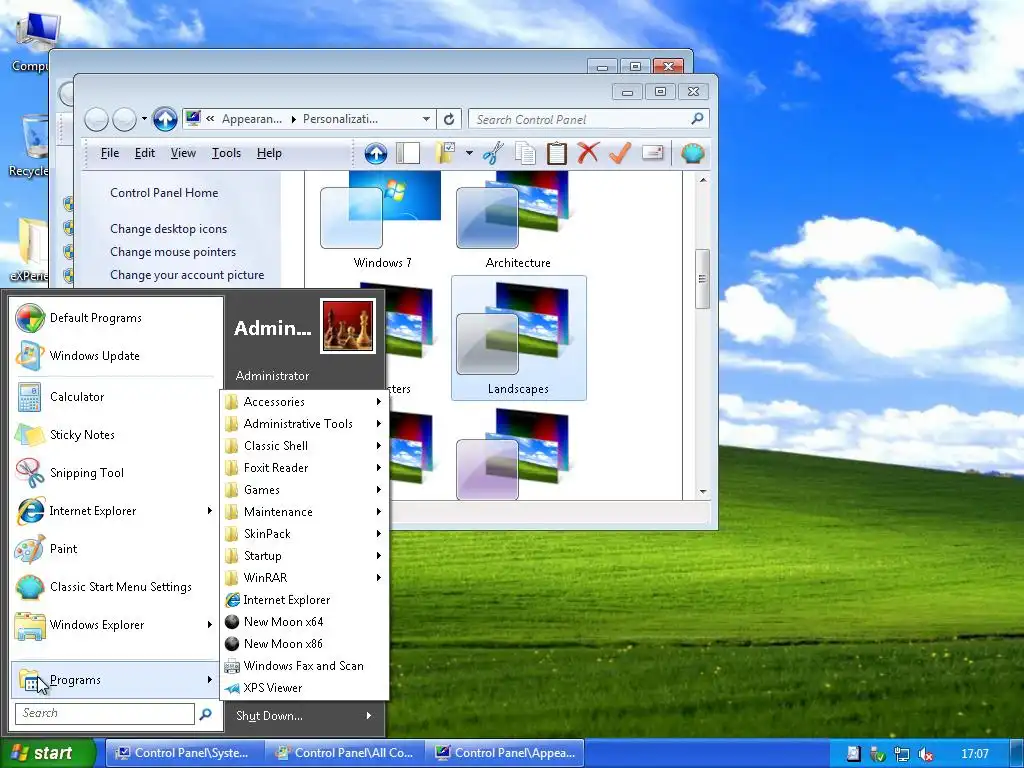Open the Help menu
The width and height of the screenshot is (1024, 768).
[269, 153]
